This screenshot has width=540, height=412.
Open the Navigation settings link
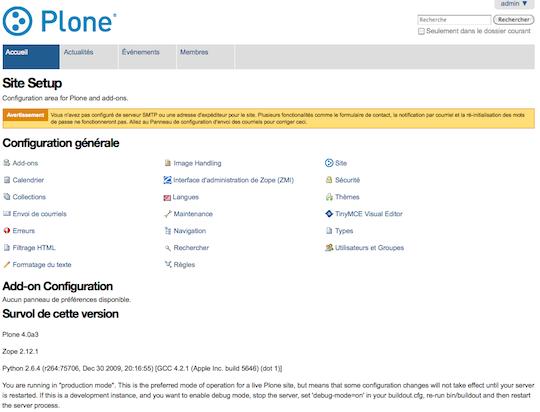190,231
